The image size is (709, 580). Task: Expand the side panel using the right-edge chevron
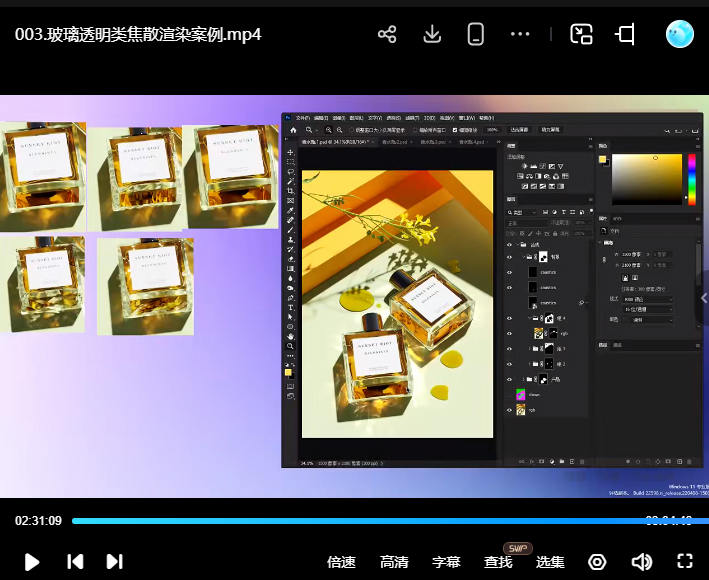point(703,299)
